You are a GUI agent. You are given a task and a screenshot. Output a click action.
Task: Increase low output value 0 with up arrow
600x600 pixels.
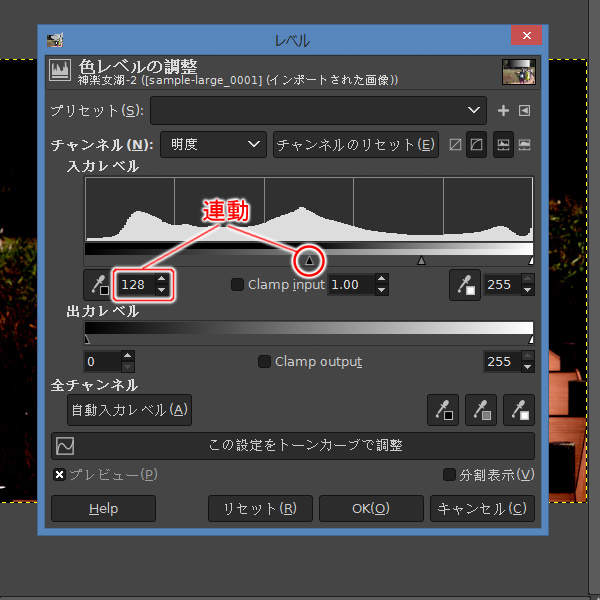(x=128, y=356)
